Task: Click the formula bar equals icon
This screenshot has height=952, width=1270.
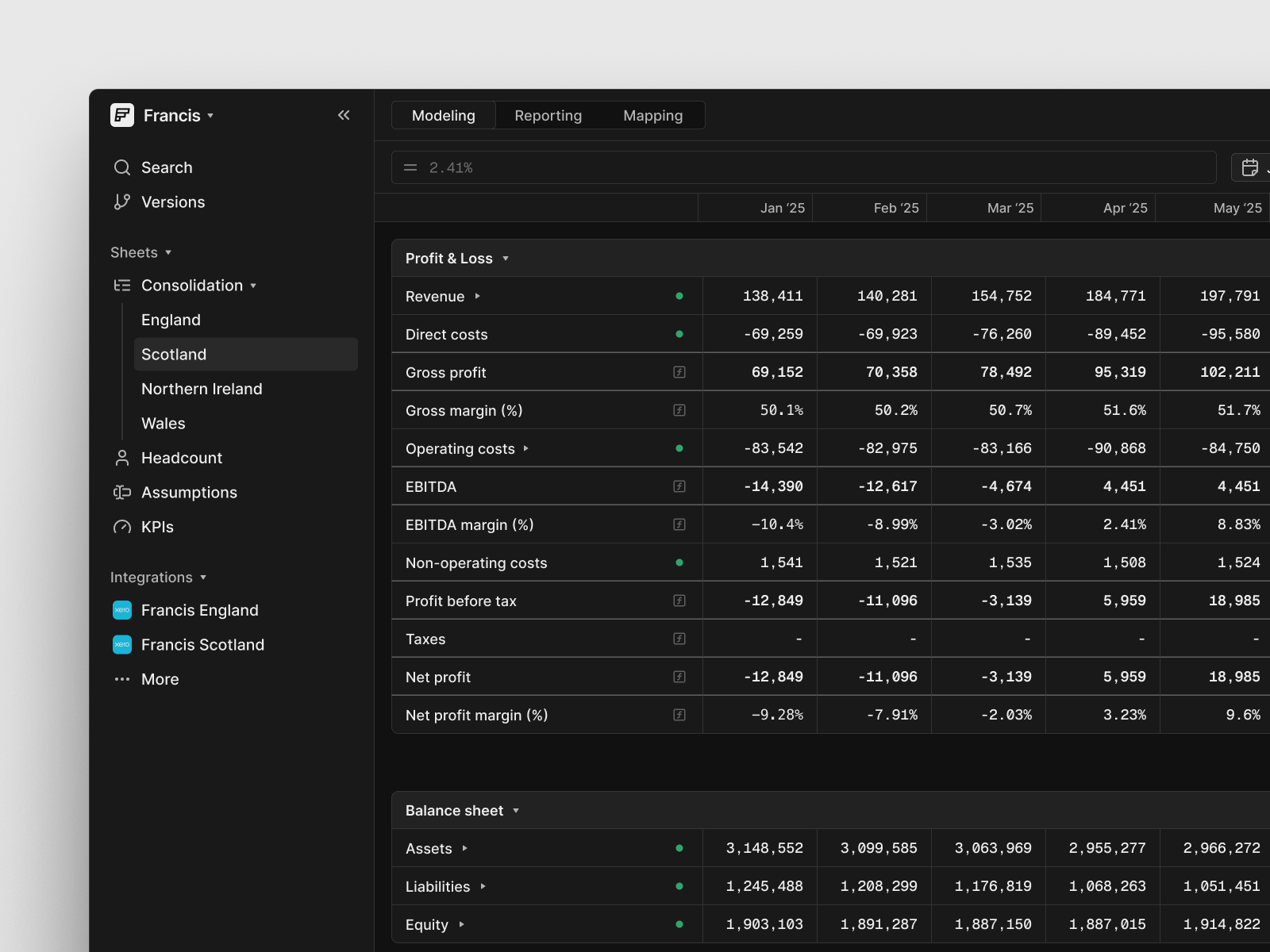Action: [x=410, y=167]
